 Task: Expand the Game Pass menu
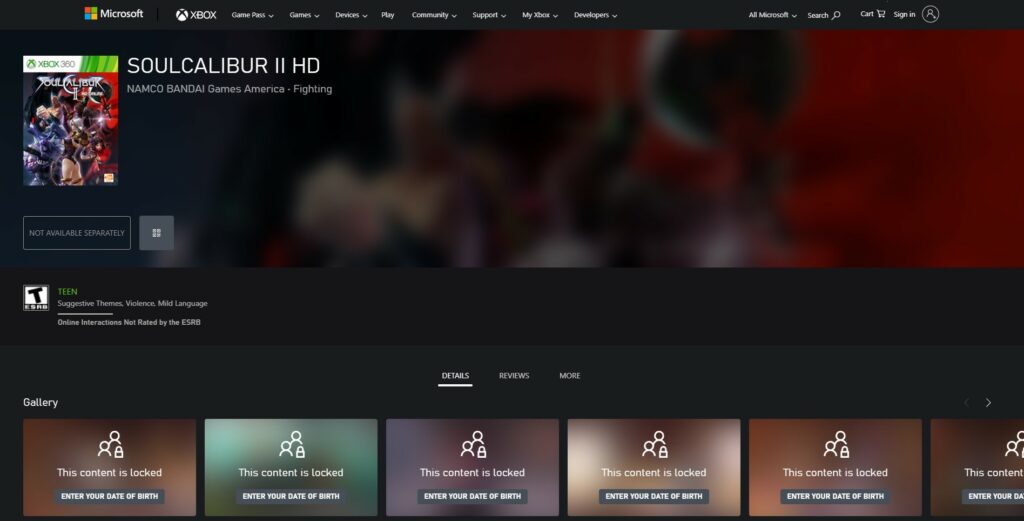252,15
